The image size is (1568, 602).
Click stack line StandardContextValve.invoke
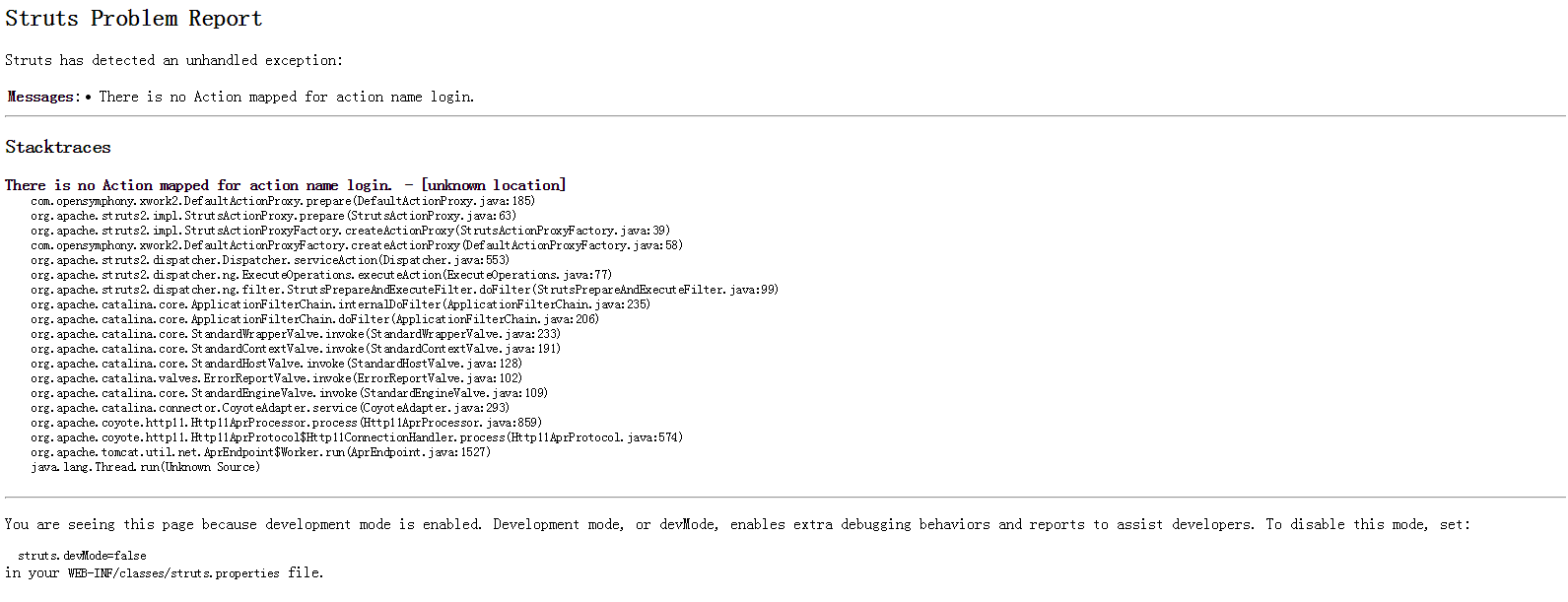click(296, 349)
